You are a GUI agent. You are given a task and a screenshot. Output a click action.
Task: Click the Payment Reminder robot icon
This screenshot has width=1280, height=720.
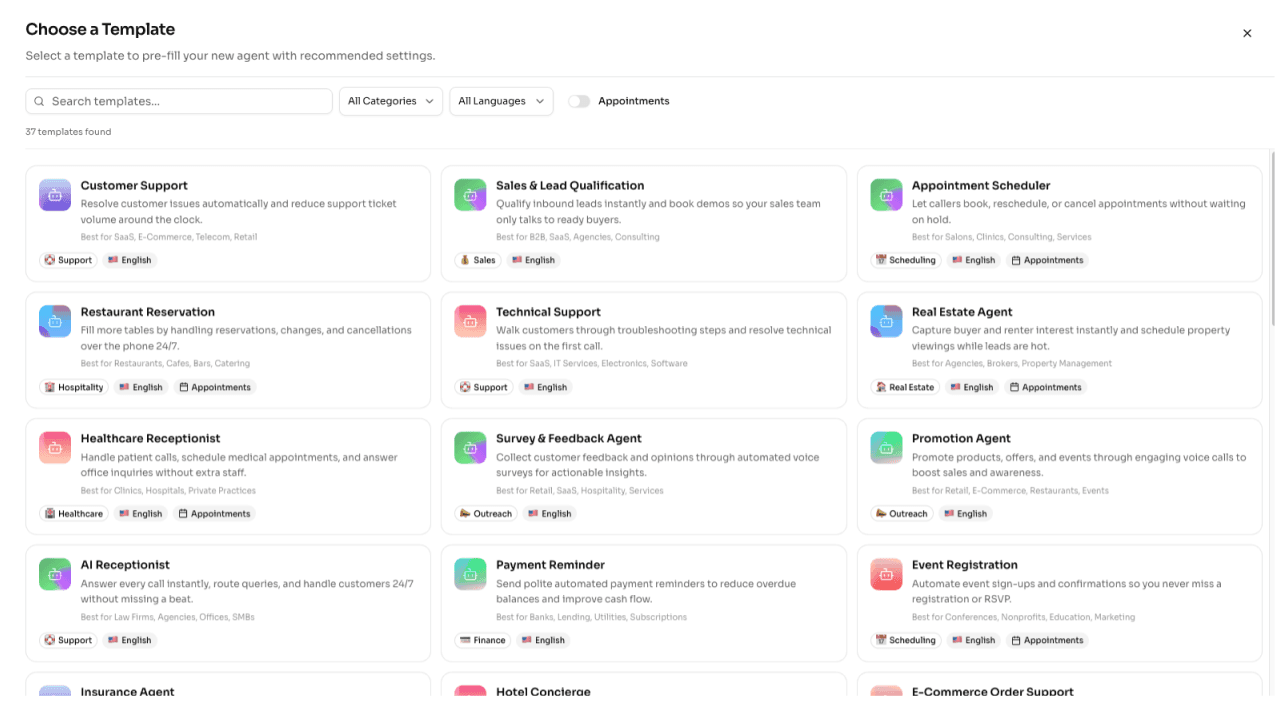pos(470,574)
